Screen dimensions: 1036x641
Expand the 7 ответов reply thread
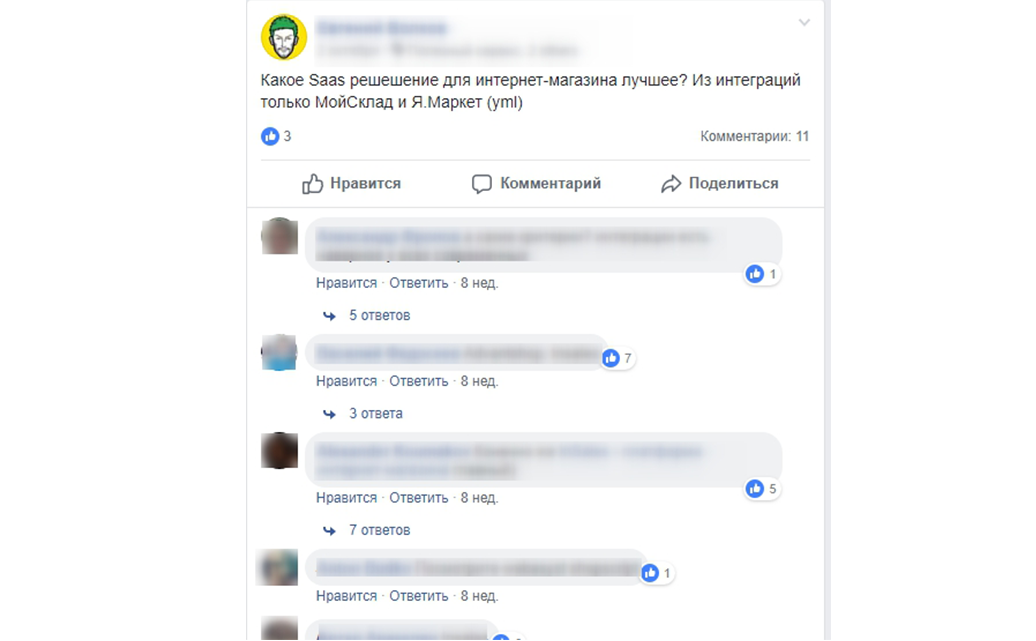[x=379, y=530]
